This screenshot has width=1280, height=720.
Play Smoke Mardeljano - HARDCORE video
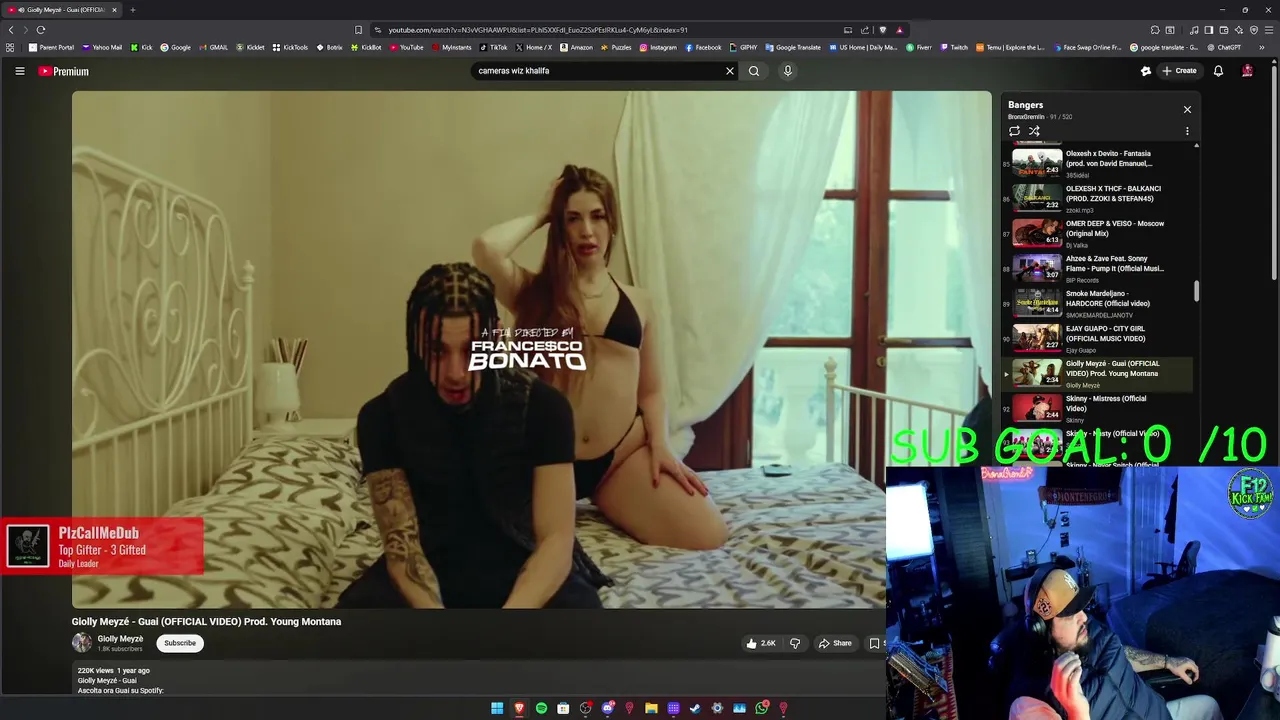click(x=1100, y=303)
